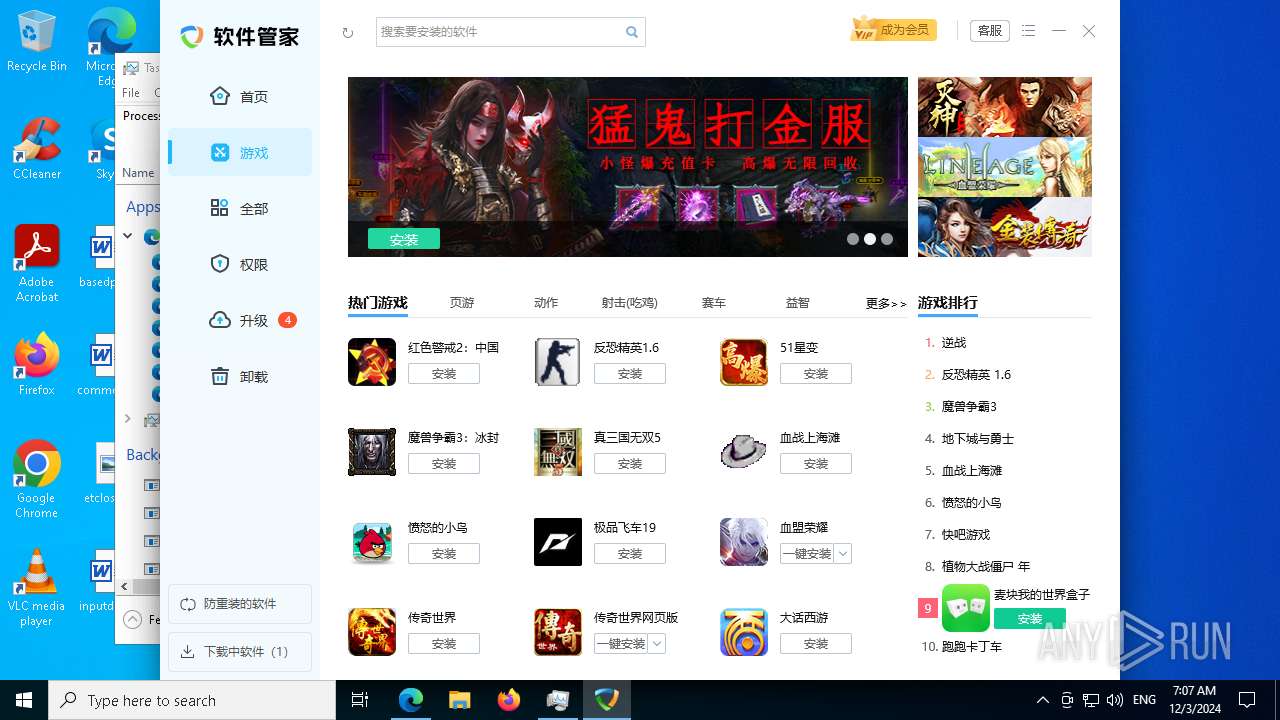Click the 大话西游 game icon
This screenshot has height=720, width=1280.
(744, 632)
